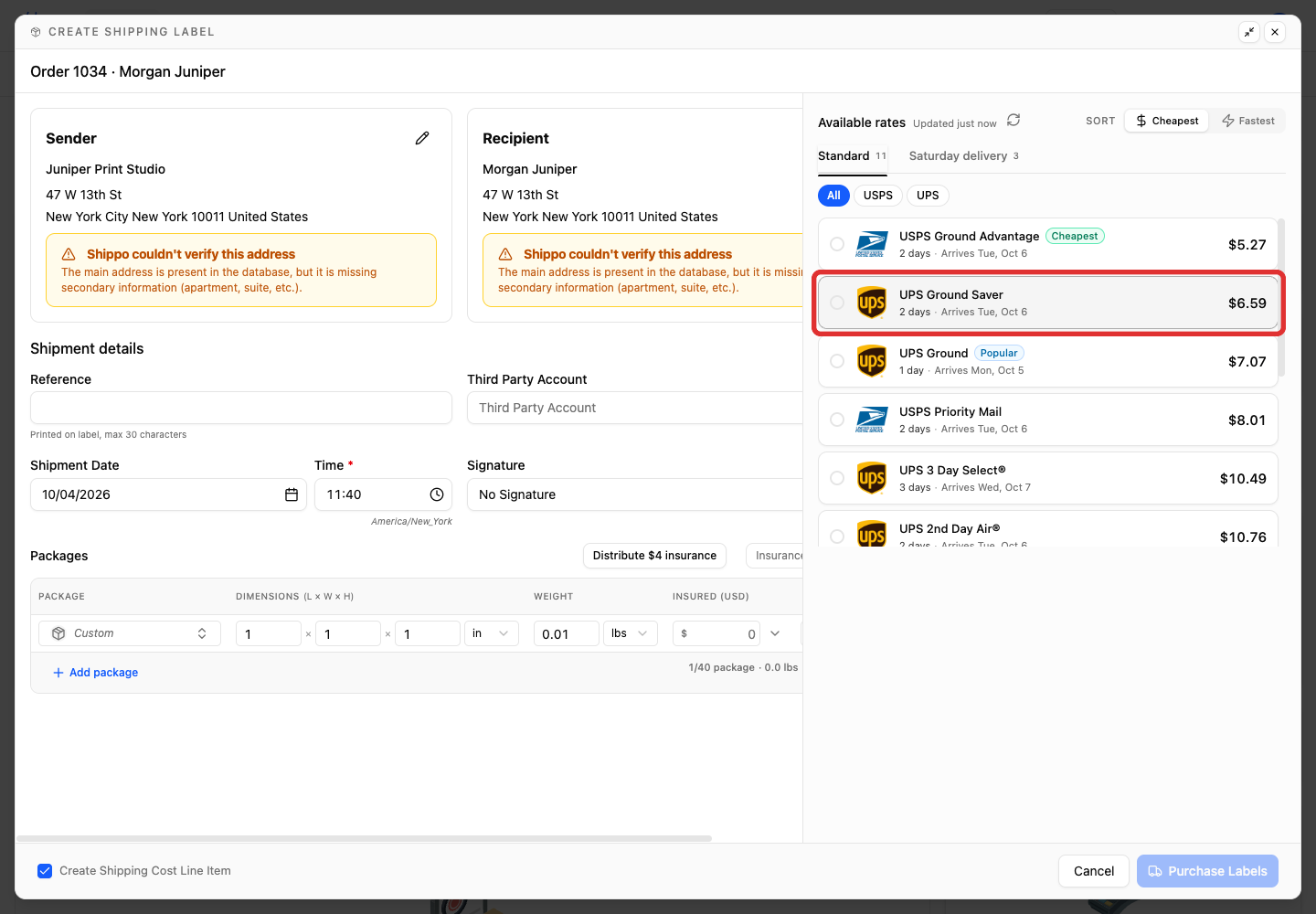Screen dimensions: 1316x914
Task: Click the Reference input field
Action: [x=241, y=408]
